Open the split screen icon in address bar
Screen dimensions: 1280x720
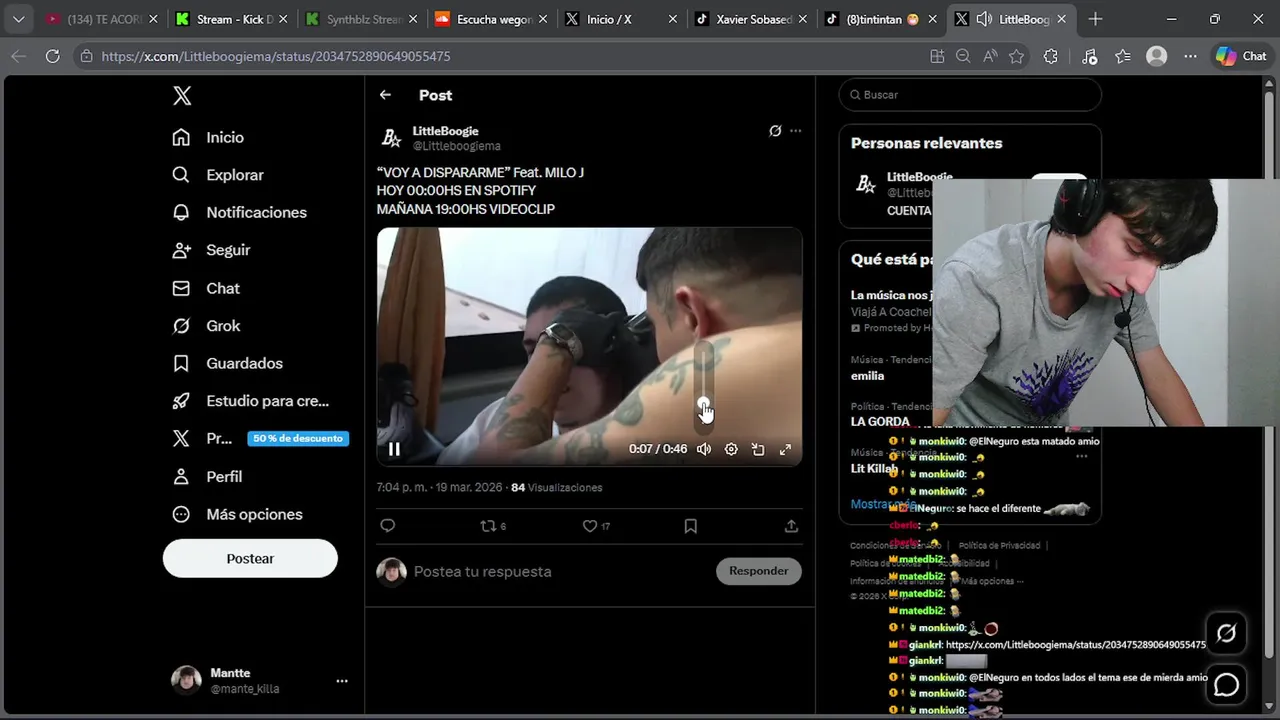[937, 57]
